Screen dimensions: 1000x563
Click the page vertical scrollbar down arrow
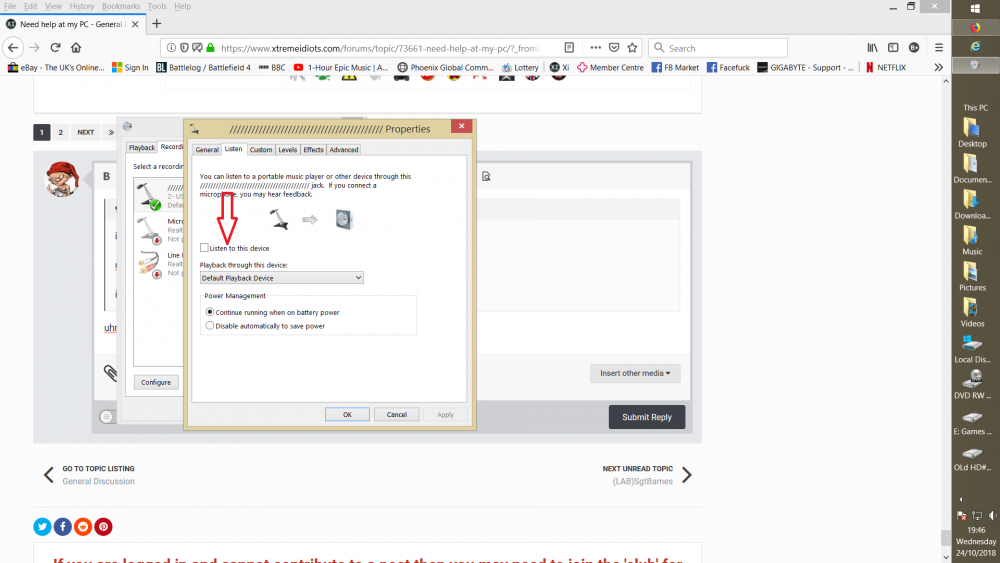(946, 557)
